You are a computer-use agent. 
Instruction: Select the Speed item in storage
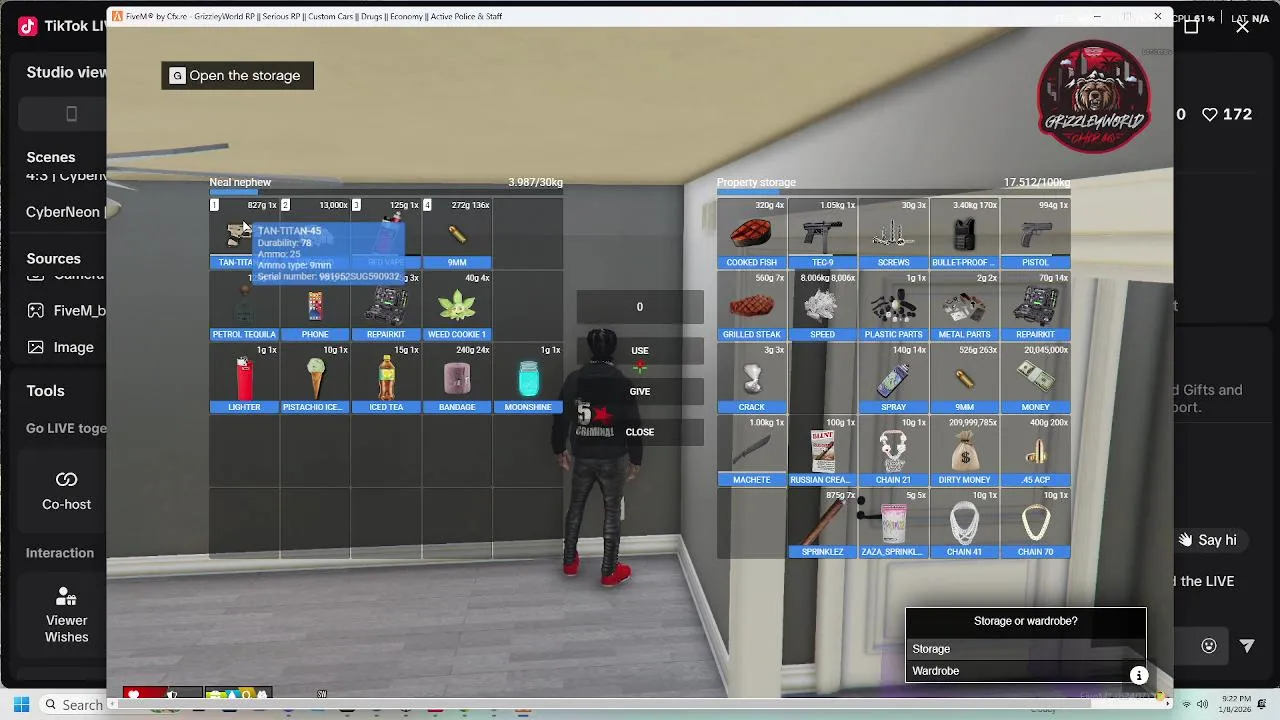(x=822, y=306)
